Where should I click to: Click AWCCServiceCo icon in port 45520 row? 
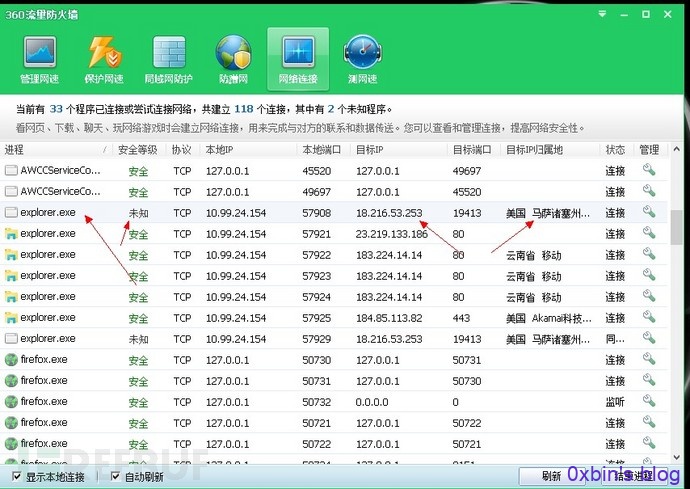click(11, 170)
